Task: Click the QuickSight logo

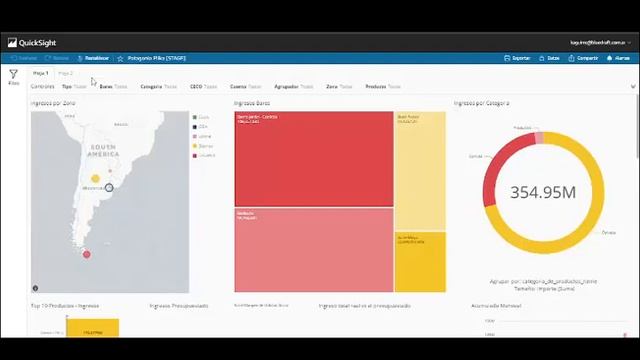Action: coord(32,43)
